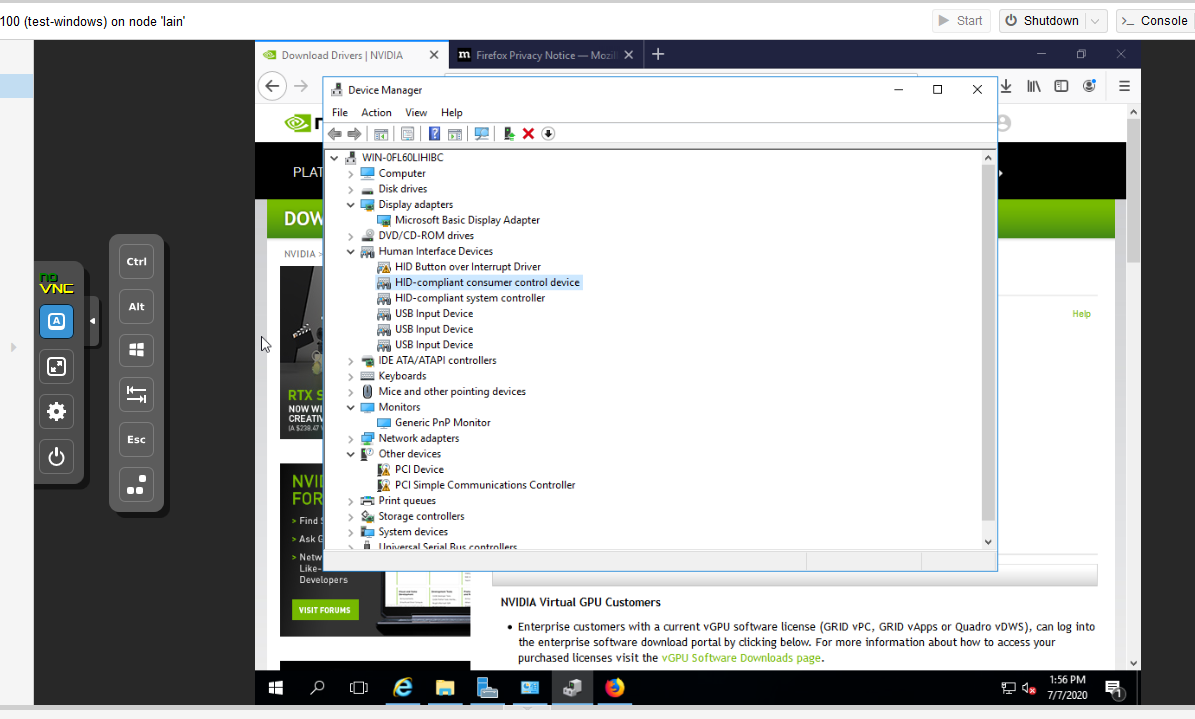Image resolution: width=1195 pixels, height=719 pixels.
Task: Expand the Computer node
Action: coord(351,174)
